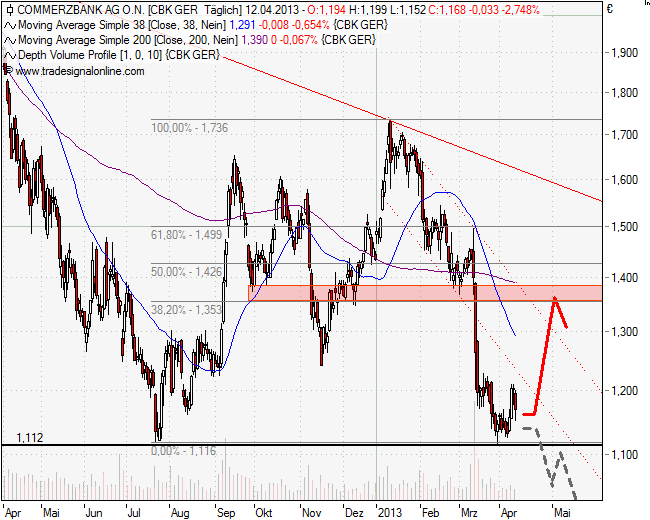
Task: Click the open value O:1,194
Action: [326, 10]
